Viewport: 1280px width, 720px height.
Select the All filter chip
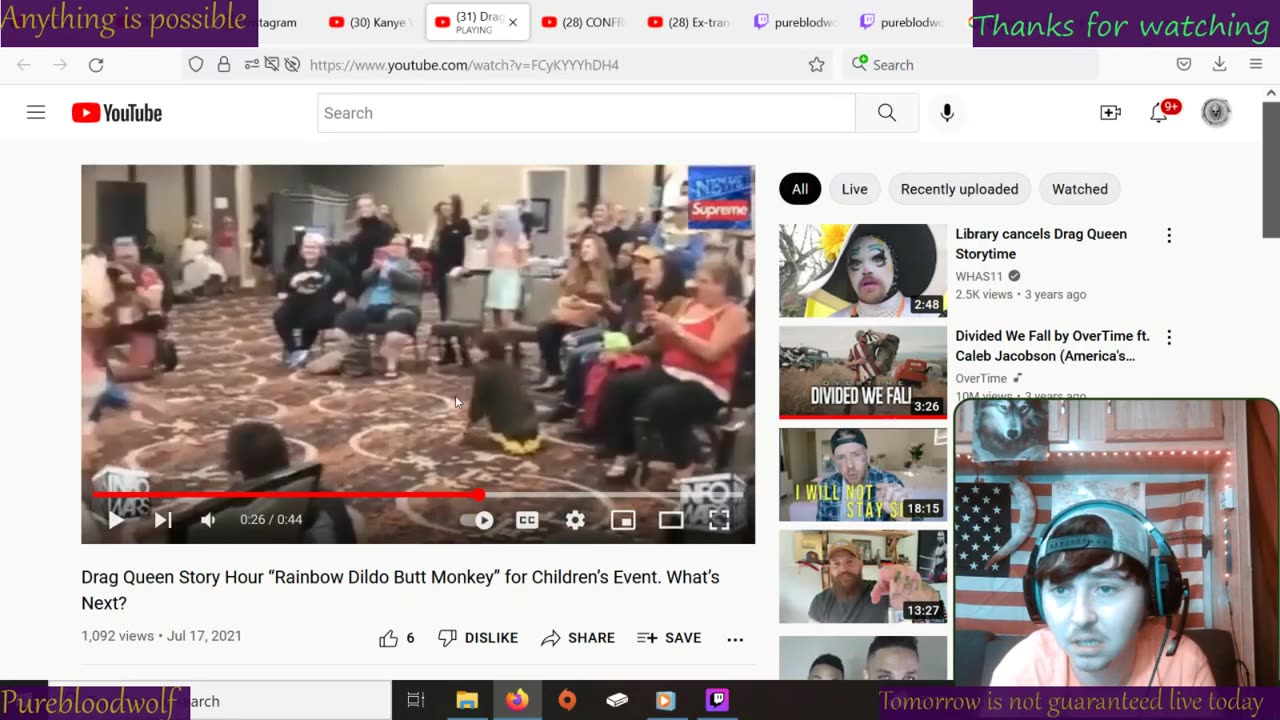(800, 189)
